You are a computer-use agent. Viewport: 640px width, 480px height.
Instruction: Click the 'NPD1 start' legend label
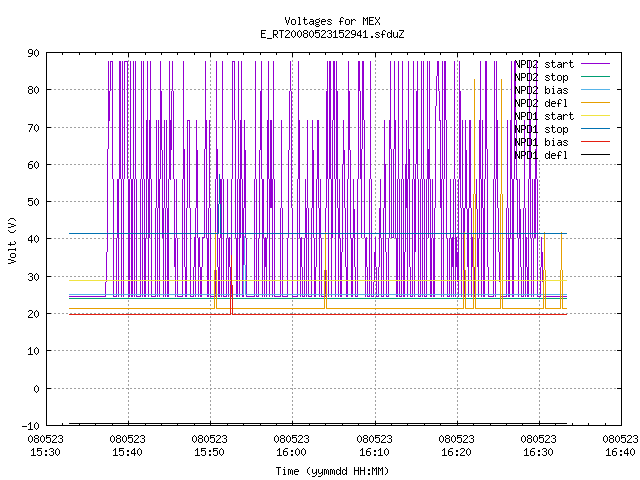coord(544,116)
